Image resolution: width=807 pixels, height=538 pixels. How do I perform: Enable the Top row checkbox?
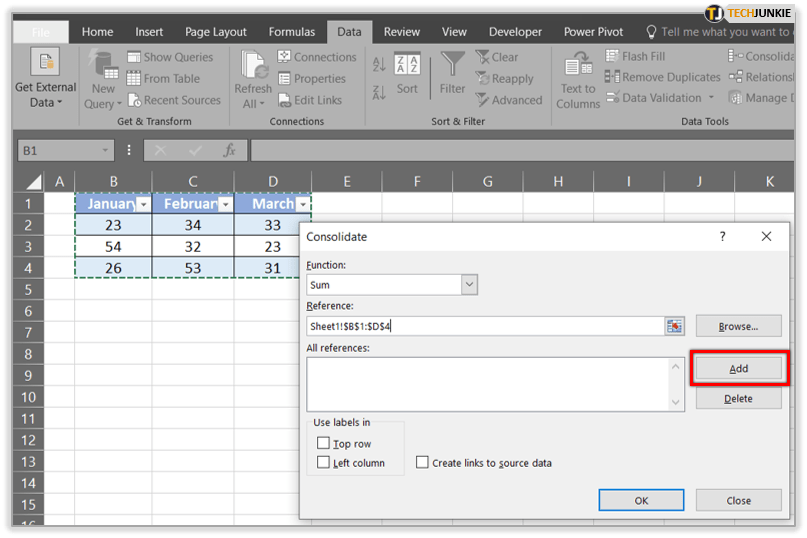tap(323, 443)
